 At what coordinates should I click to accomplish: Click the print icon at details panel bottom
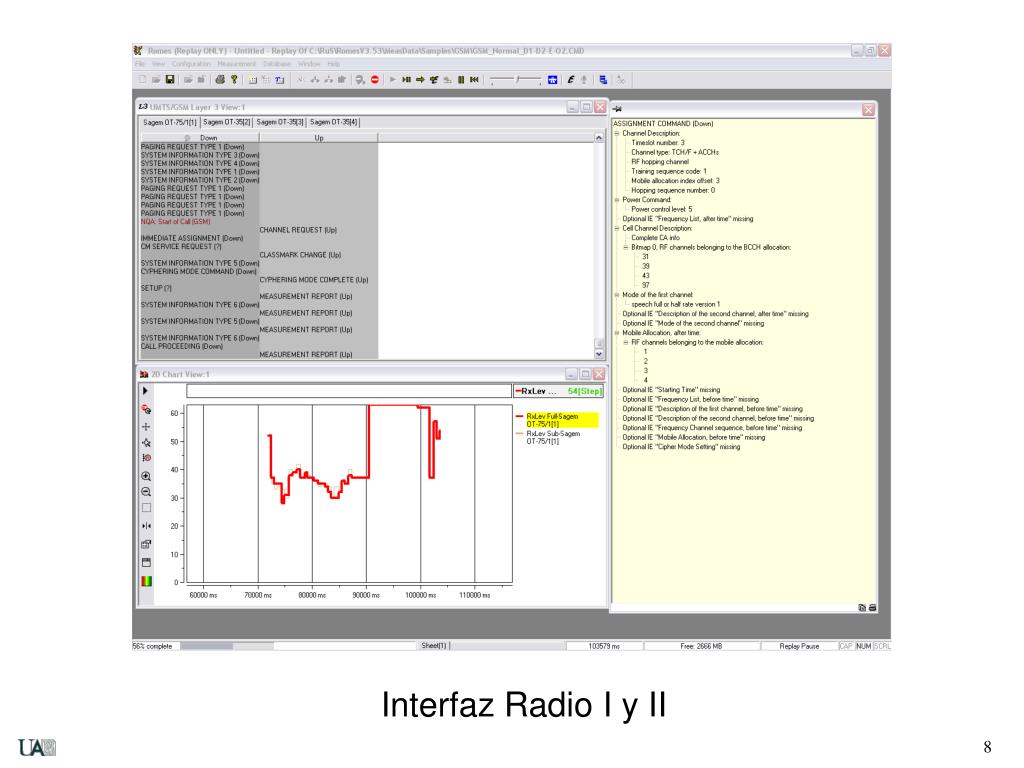point(872,607)
